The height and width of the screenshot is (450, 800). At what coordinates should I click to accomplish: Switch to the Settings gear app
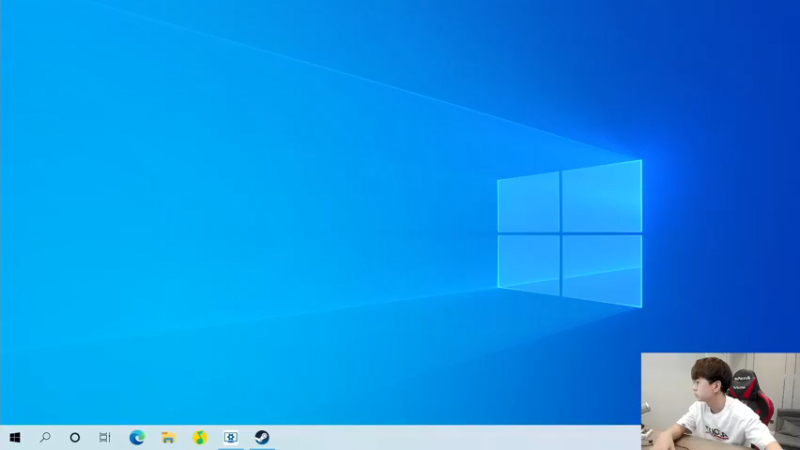[x=231, y=437]
